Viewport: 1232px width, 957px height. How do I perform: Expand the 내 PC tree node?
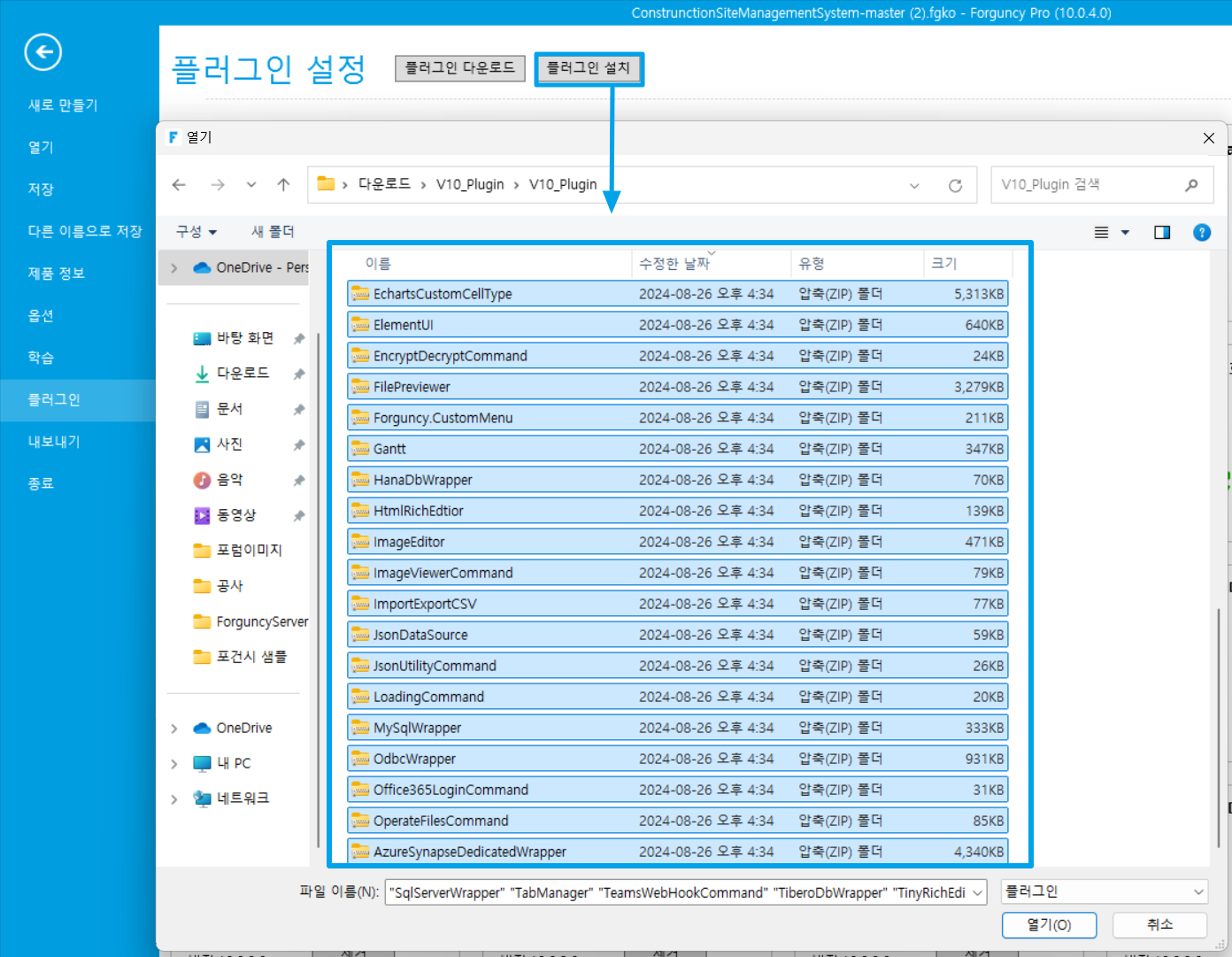(174, 763)
